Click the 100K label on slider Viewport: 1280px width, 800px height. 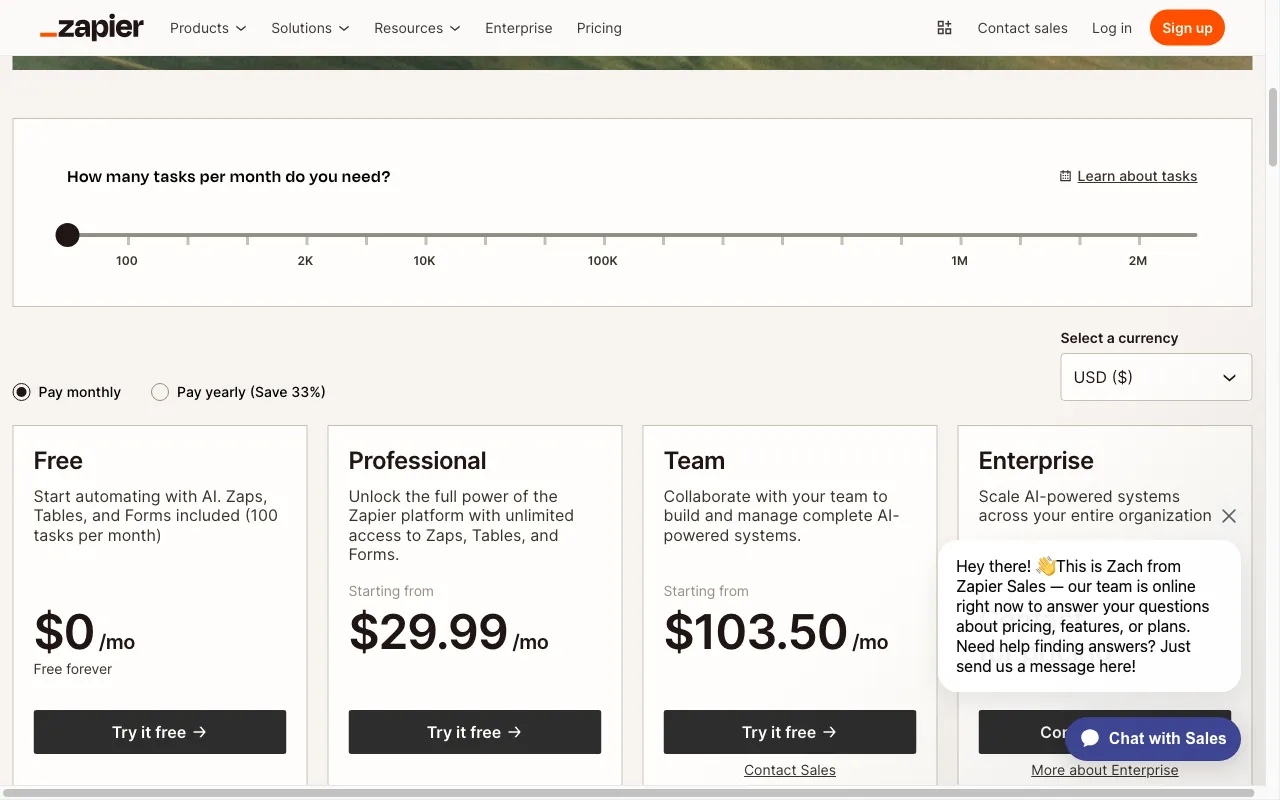603,261
